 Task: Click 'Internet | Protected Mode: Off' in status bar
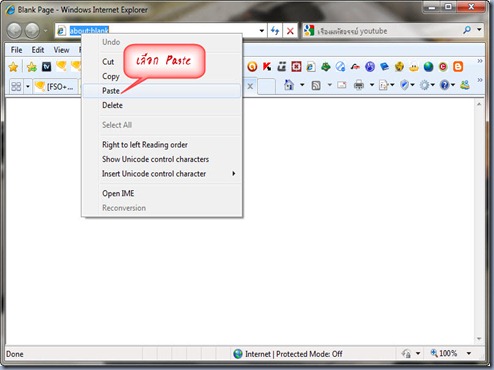coord(294,354)
